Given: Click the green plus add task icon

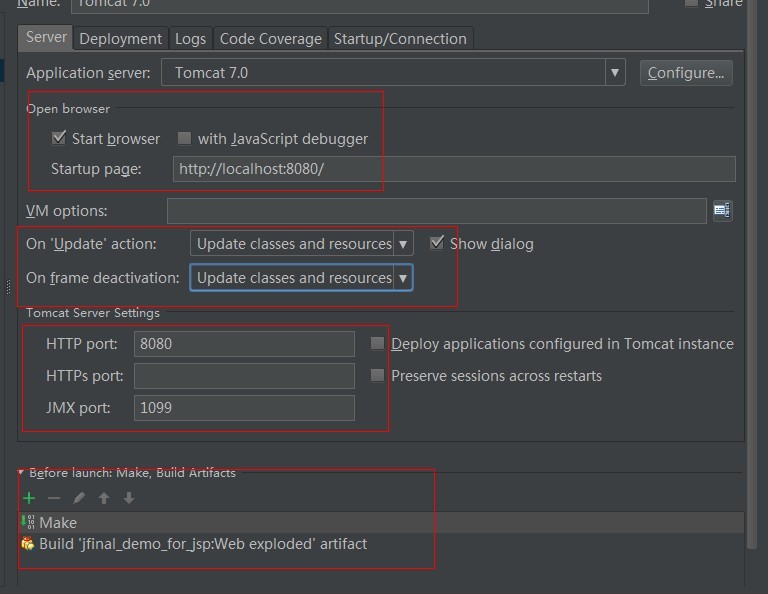Looking at the screenshot, I should [29, 498].
